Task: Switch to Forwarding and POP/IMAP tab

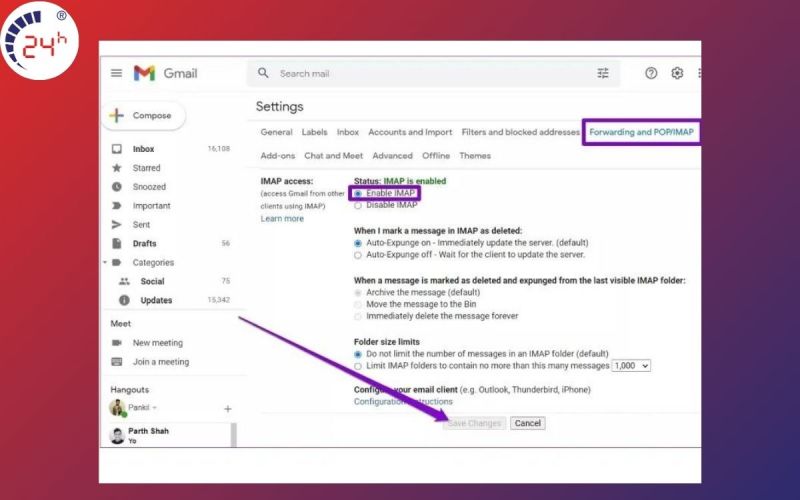Action: [641, 132]
